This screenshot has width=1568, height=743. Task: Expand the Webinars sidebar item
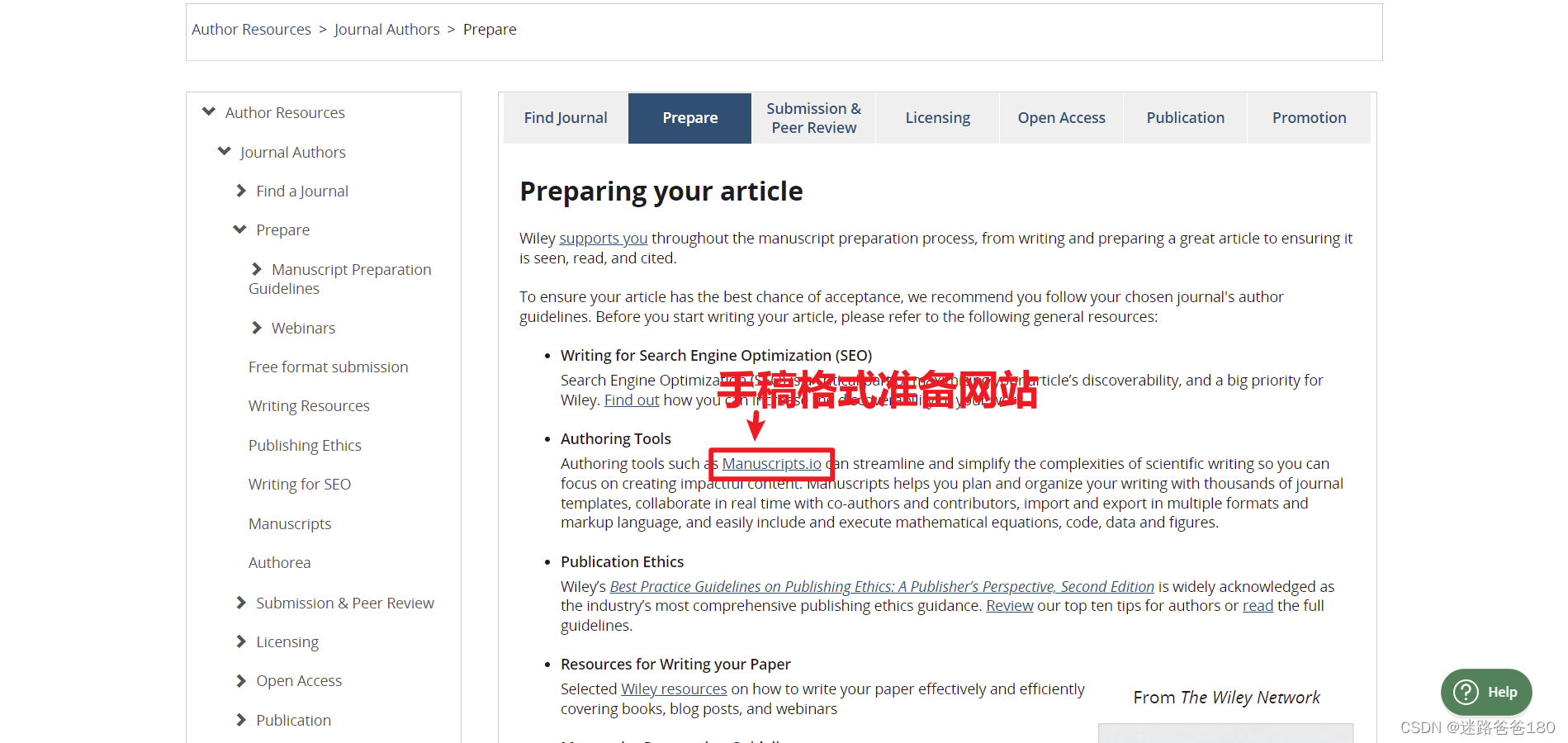tap(256, 328)
